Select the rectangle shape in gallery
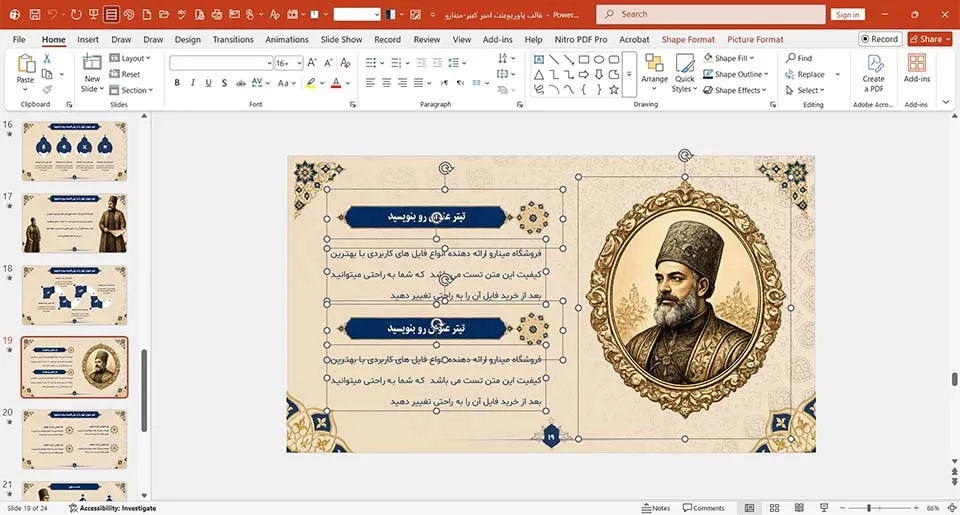960x515 pixels. pyautogui.click(x=584, y=59)
